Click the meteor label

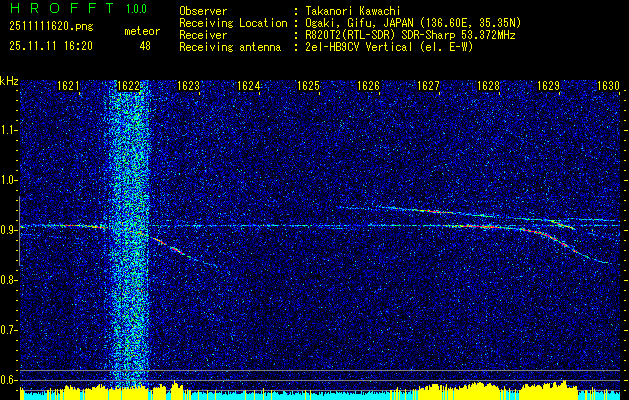tap(142, 31)
